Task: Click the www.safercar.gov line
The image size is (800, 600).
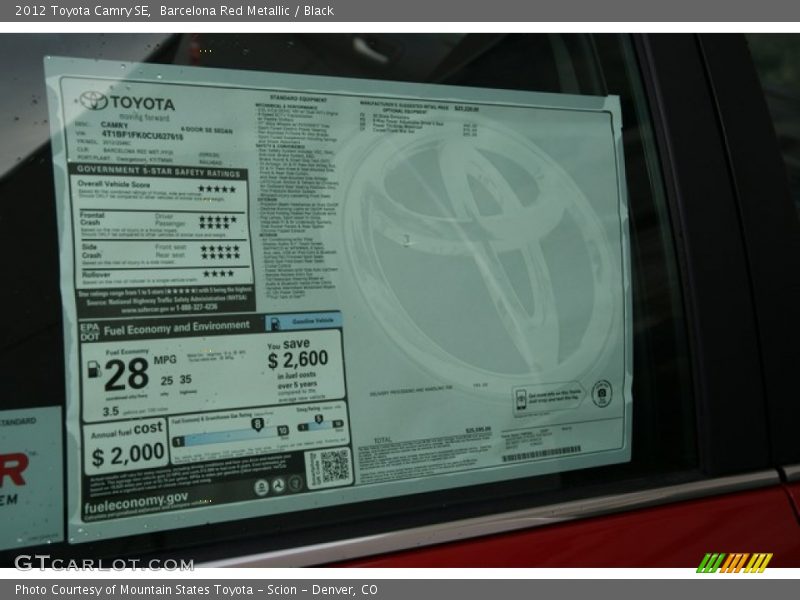Action: 169,309
